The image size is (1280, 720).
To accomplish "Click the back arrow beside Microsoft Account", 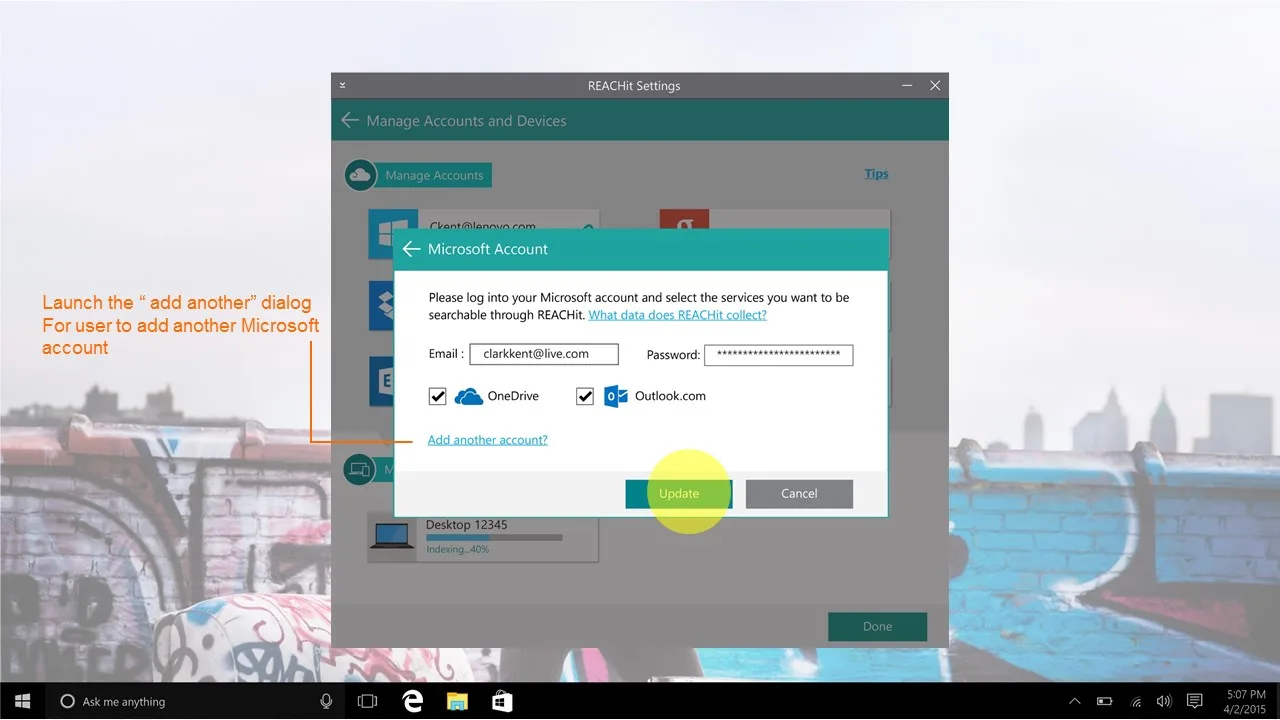I will [x=411, y=249].
